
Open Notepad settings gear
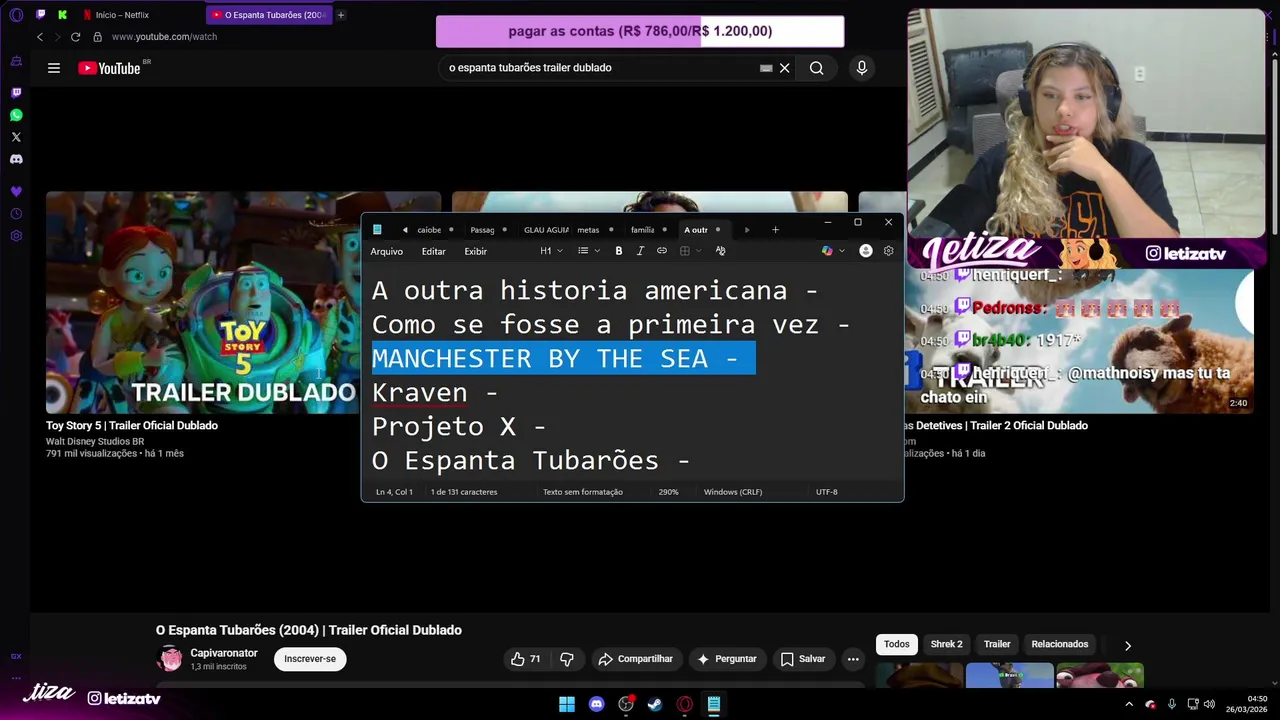888,251
